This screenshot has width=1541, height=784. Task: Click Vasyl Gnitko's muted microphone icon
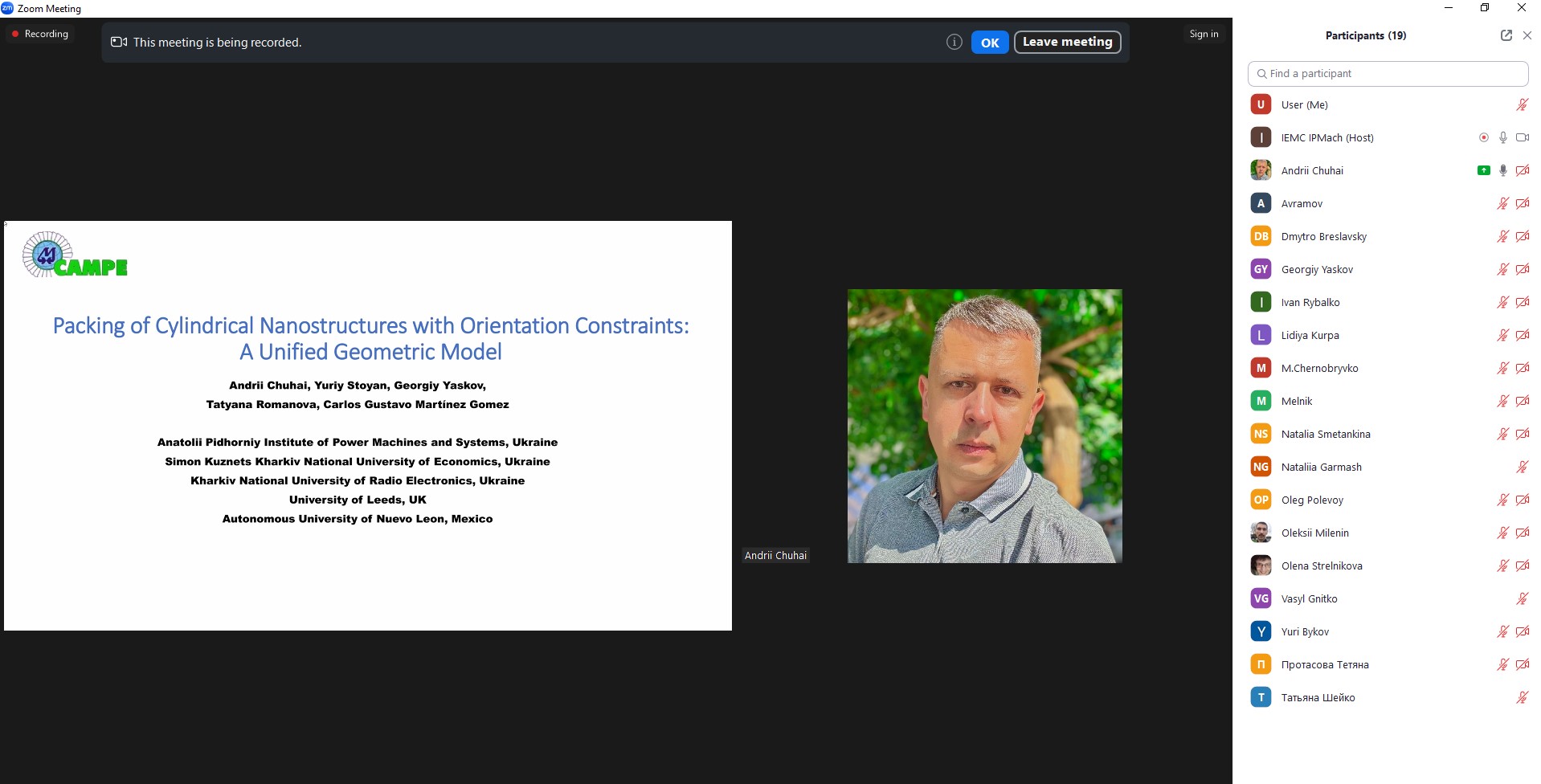[1522, 598]
